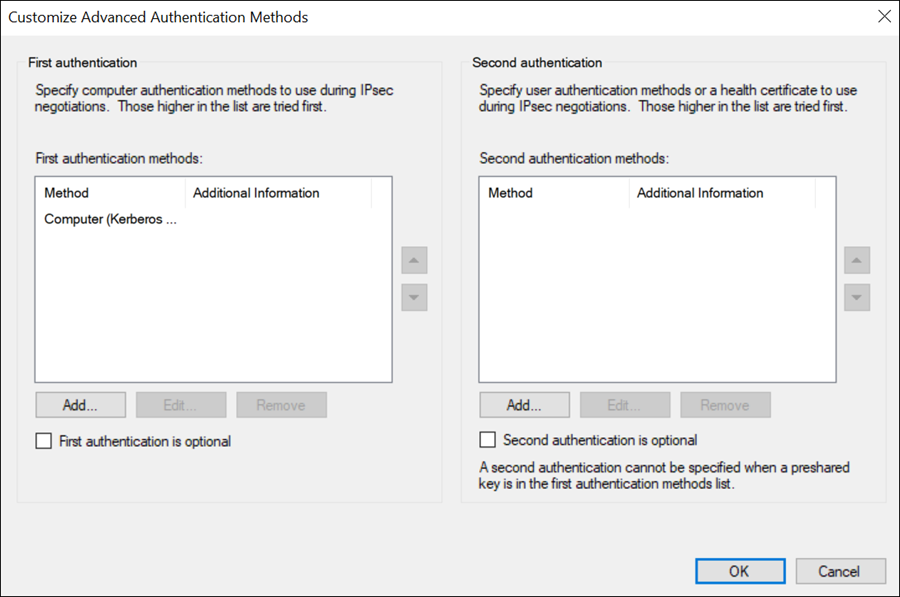Image resolution: width=900 pixels, height=597 pixels.
Task: Enable First authentication is optional
Action: [x=44, y=441]
